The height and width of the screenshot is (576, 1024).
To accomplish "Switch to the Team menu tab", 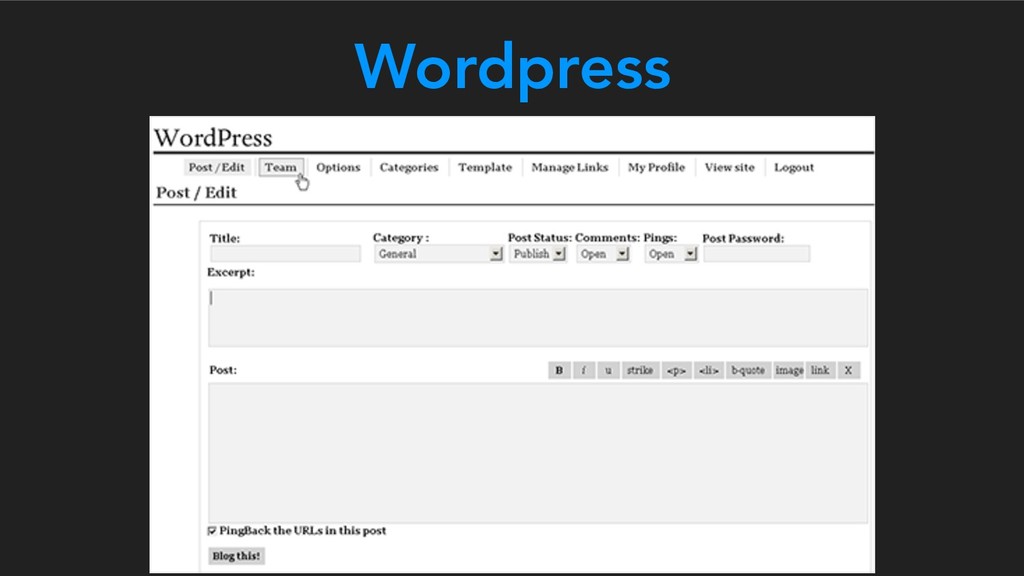I will pyautogui.click(x=281, y=167).
